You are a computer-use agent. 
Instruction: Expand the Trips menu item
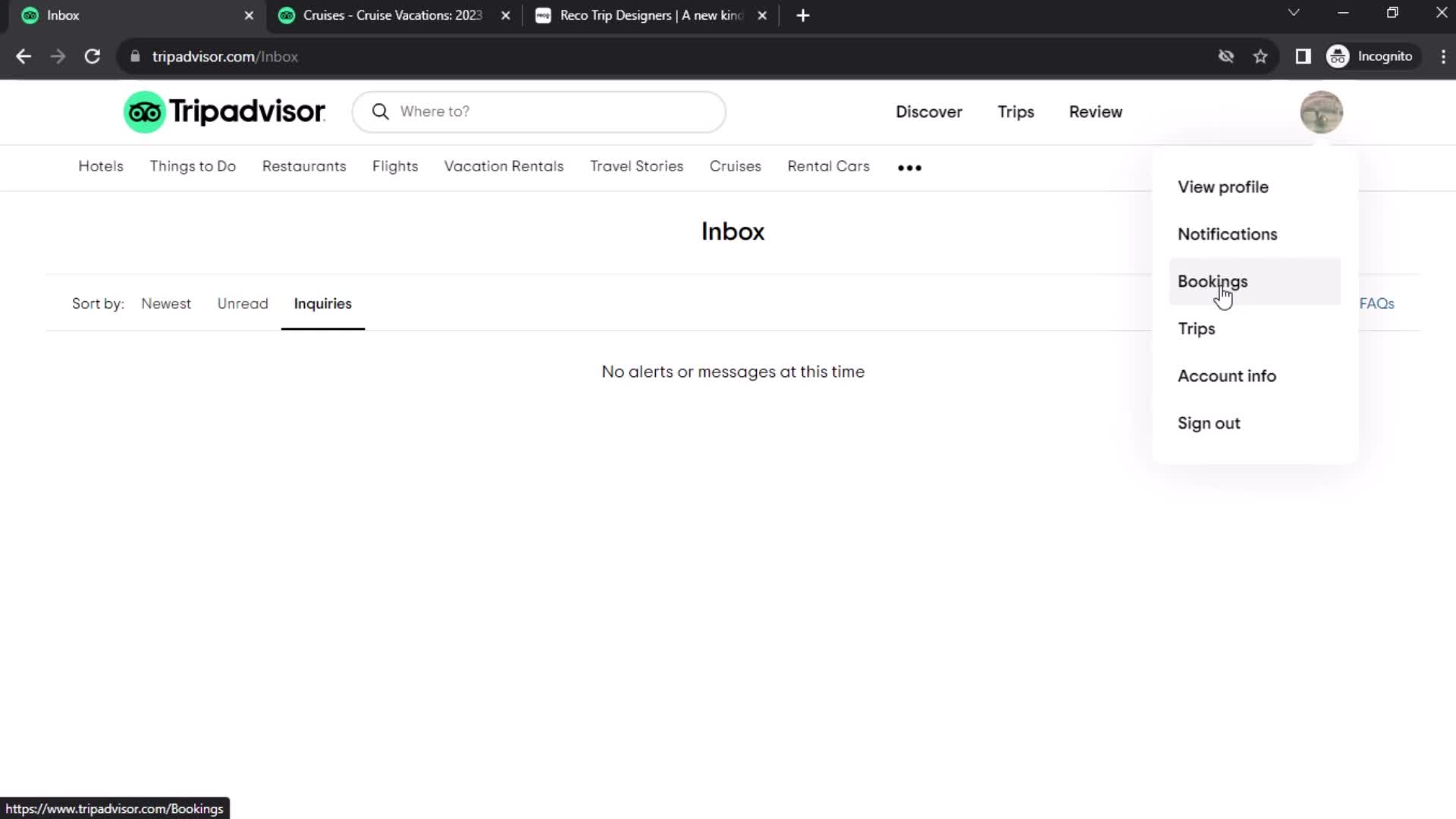(1196, 329)
